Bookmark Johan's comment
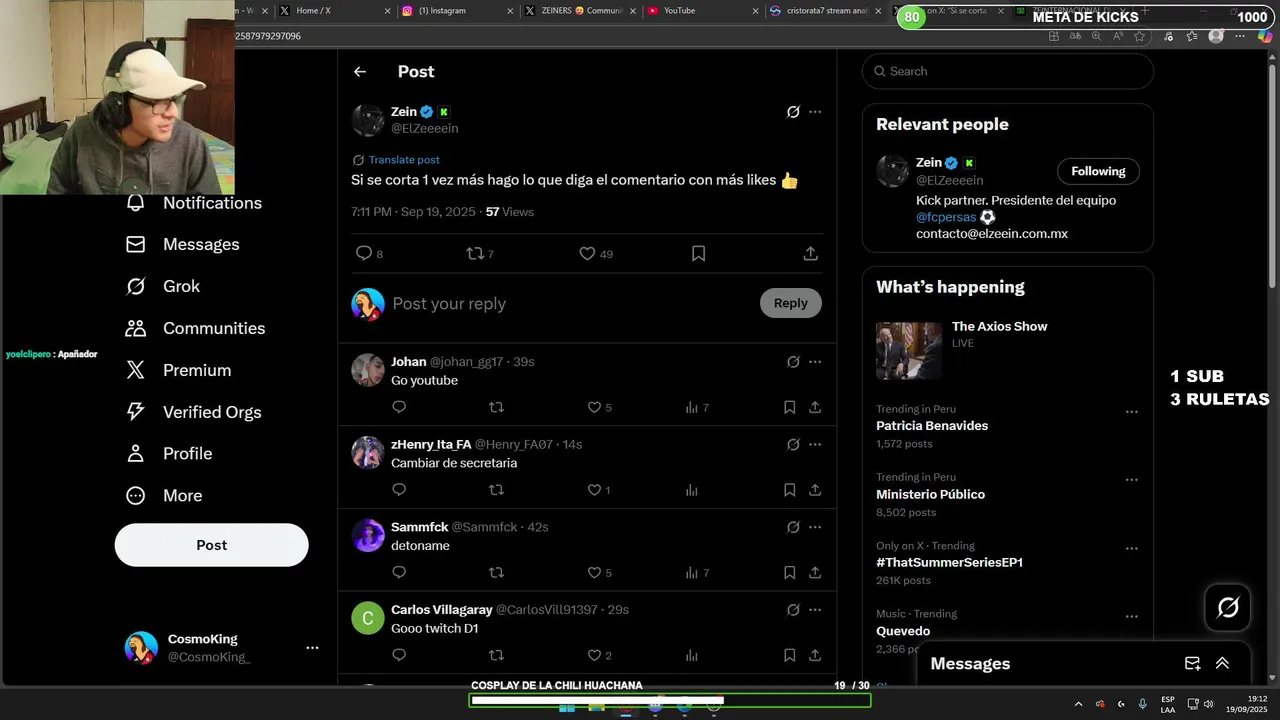Viewport: 1280px width, 720px height. pos(789,407)
